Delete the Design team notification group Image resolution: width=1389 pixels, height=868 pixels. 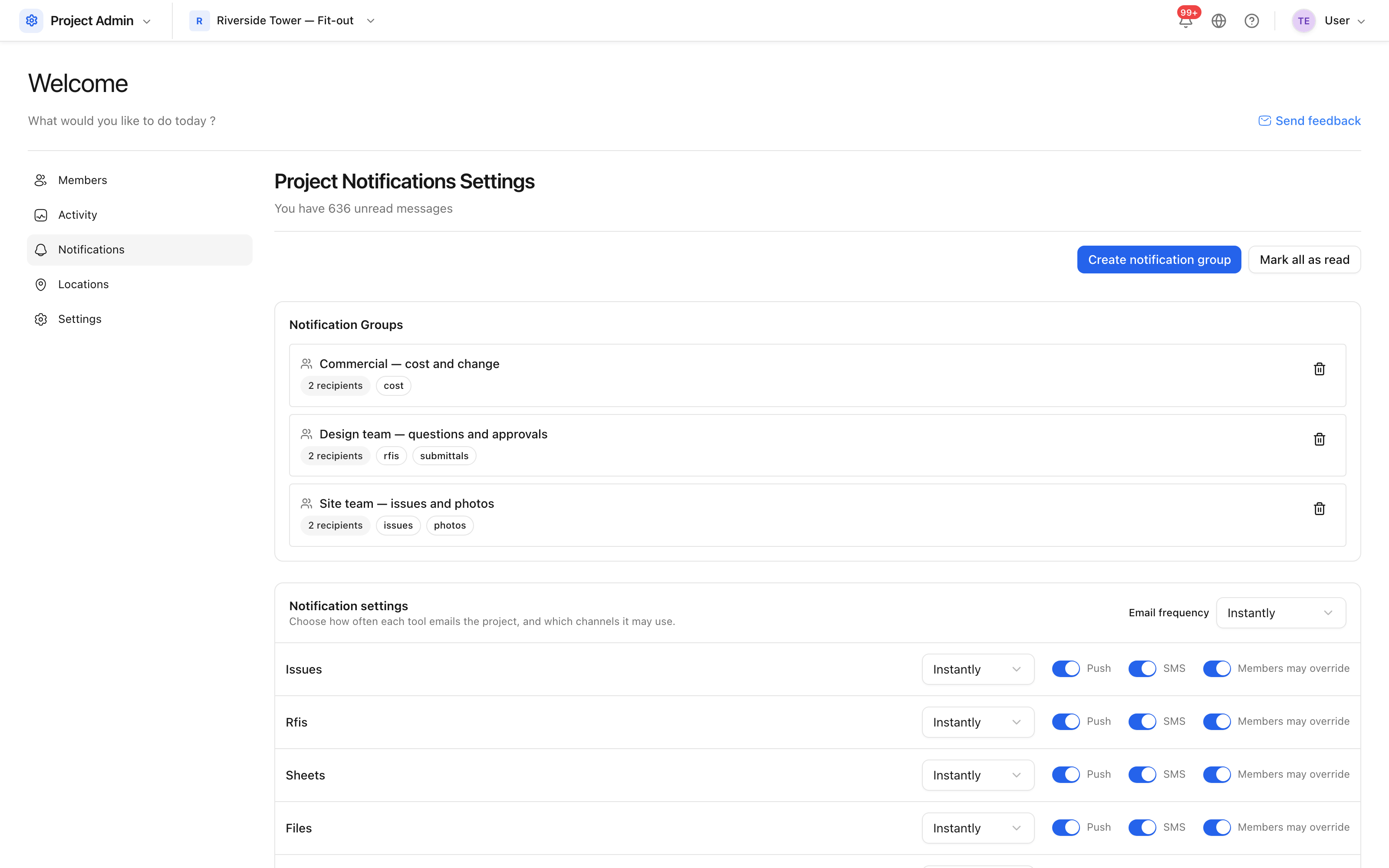click(1319, 439)
